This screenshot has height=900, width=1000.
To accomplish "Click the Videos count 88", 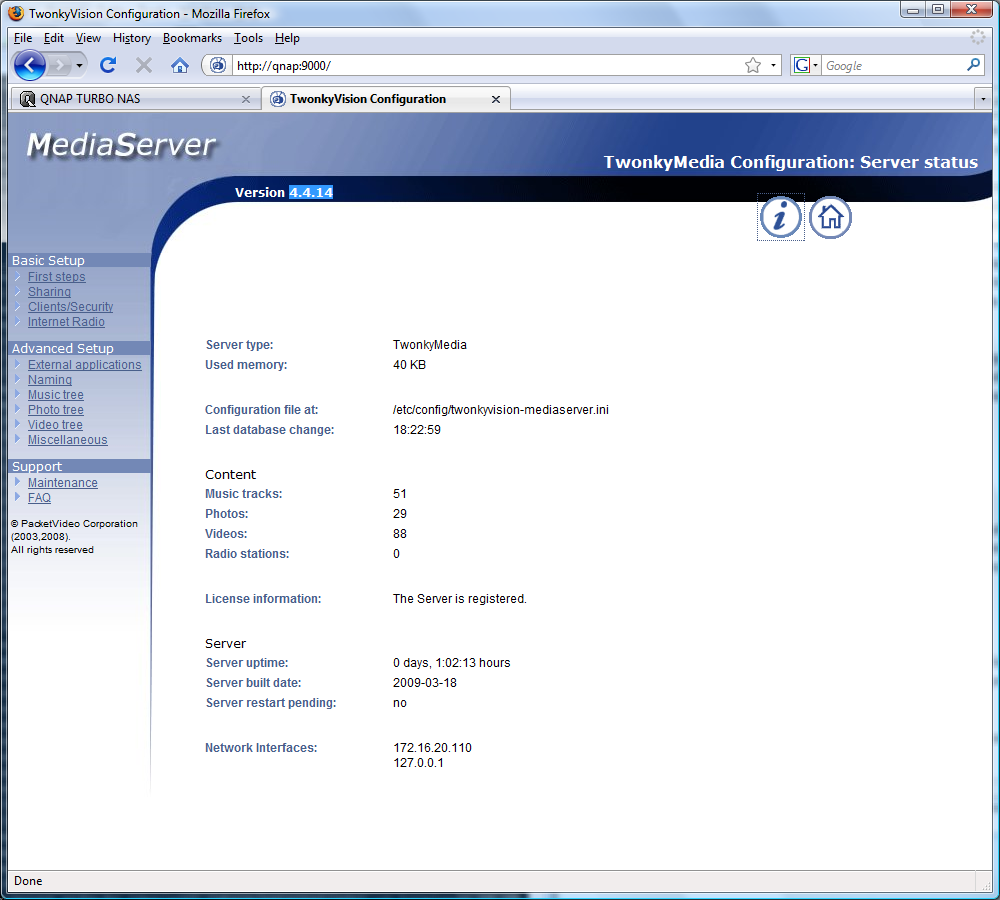I will coord(400,534).
